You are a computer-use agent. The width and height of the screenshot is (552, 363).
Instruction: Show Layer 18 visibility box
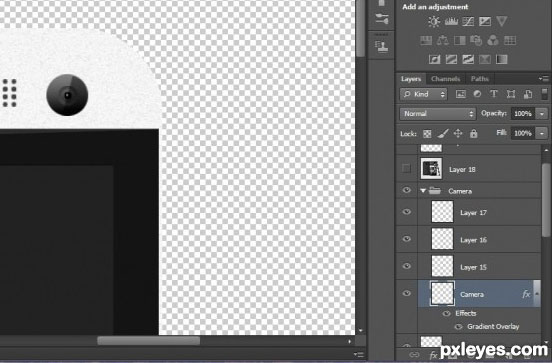tap(406, 169)
